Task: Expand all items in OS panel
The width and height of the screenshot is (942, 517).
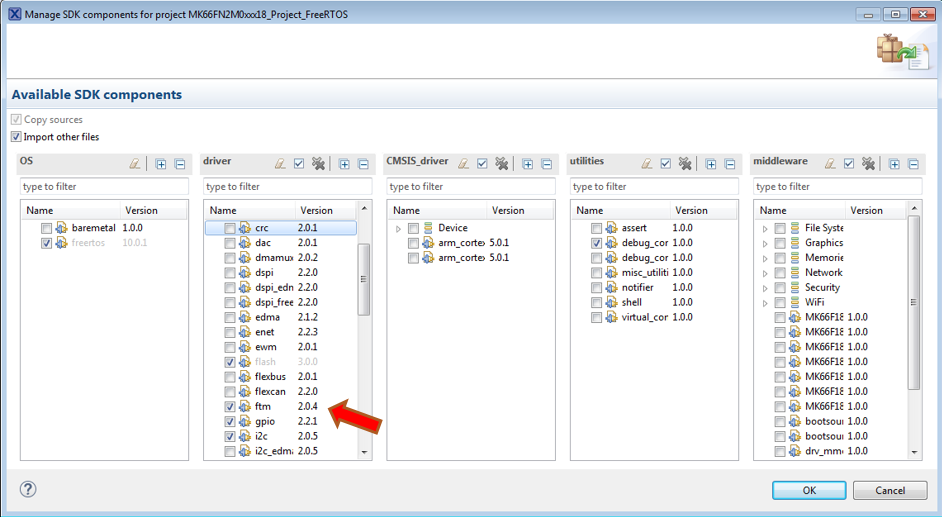Action: 161,164
